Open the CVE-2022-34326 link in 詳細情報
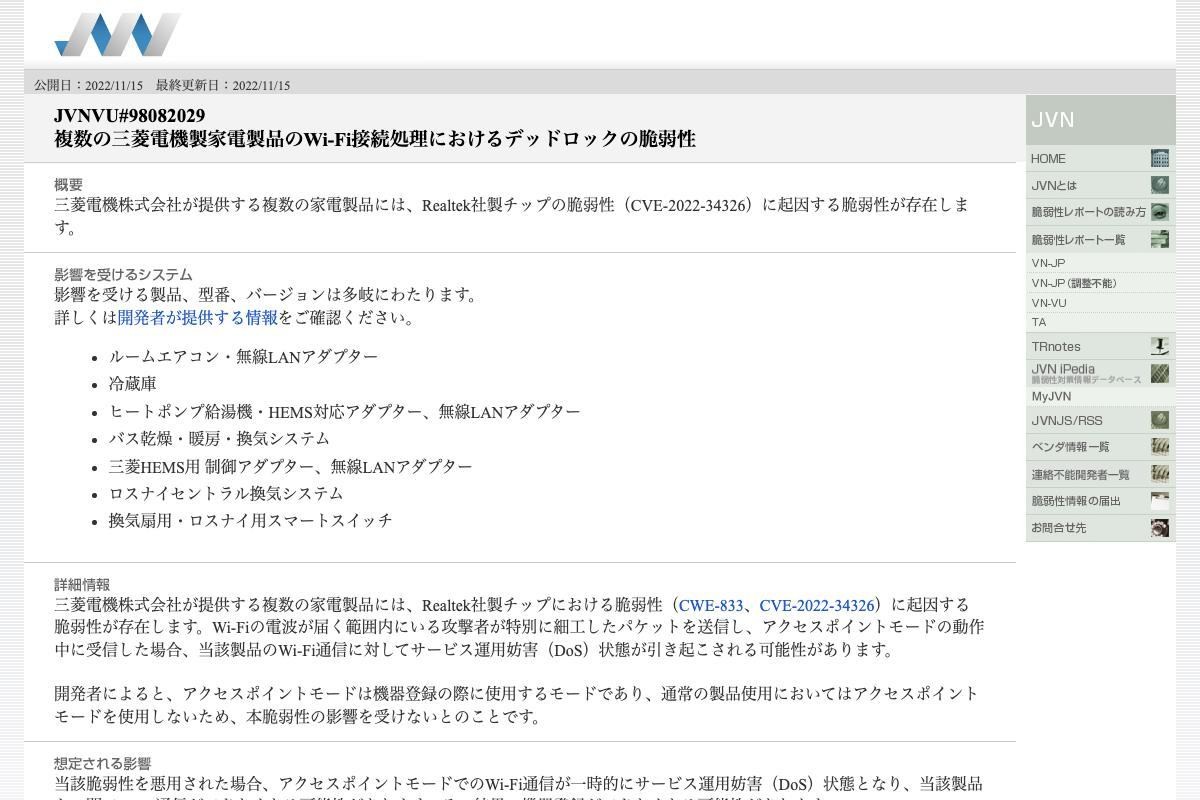The width and height of the screenshot is (1200, 800). click(817, 605)
